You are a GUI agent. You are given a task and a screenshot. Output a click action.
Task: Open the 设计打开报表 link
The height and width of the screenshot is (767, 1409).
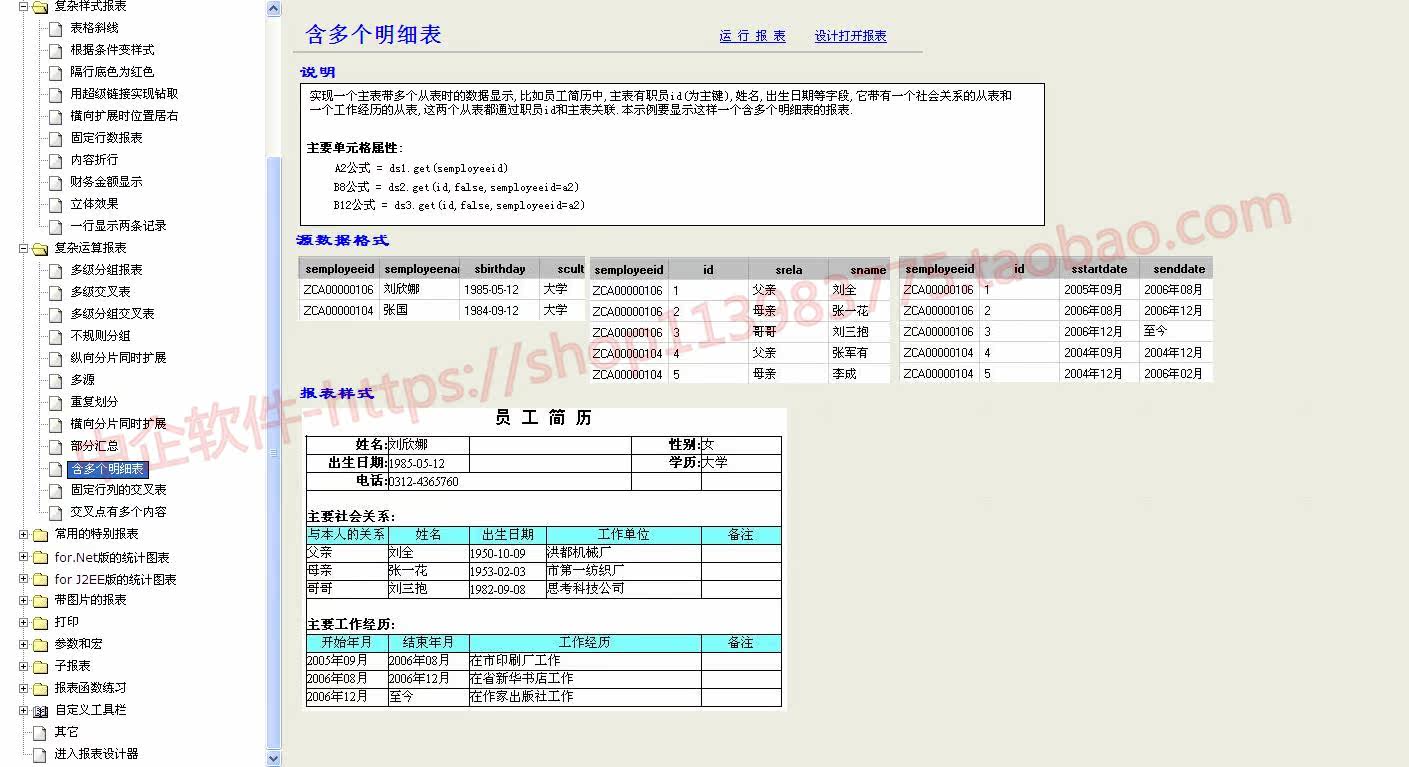pyautogui.click(x=851, y=36)
